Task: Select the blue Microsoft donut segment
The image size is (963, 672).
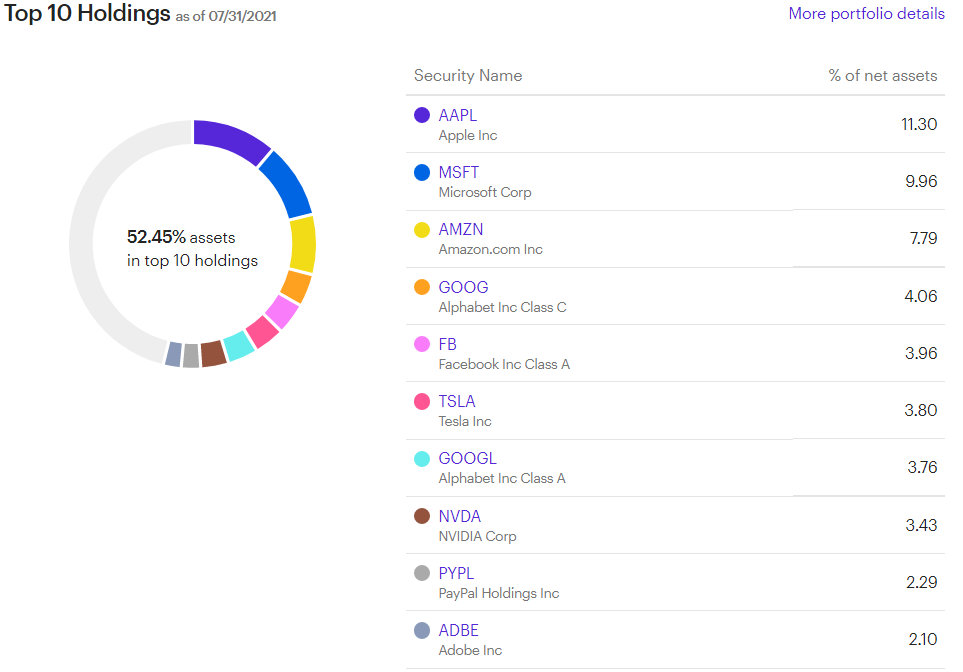Action: (286, 184)
